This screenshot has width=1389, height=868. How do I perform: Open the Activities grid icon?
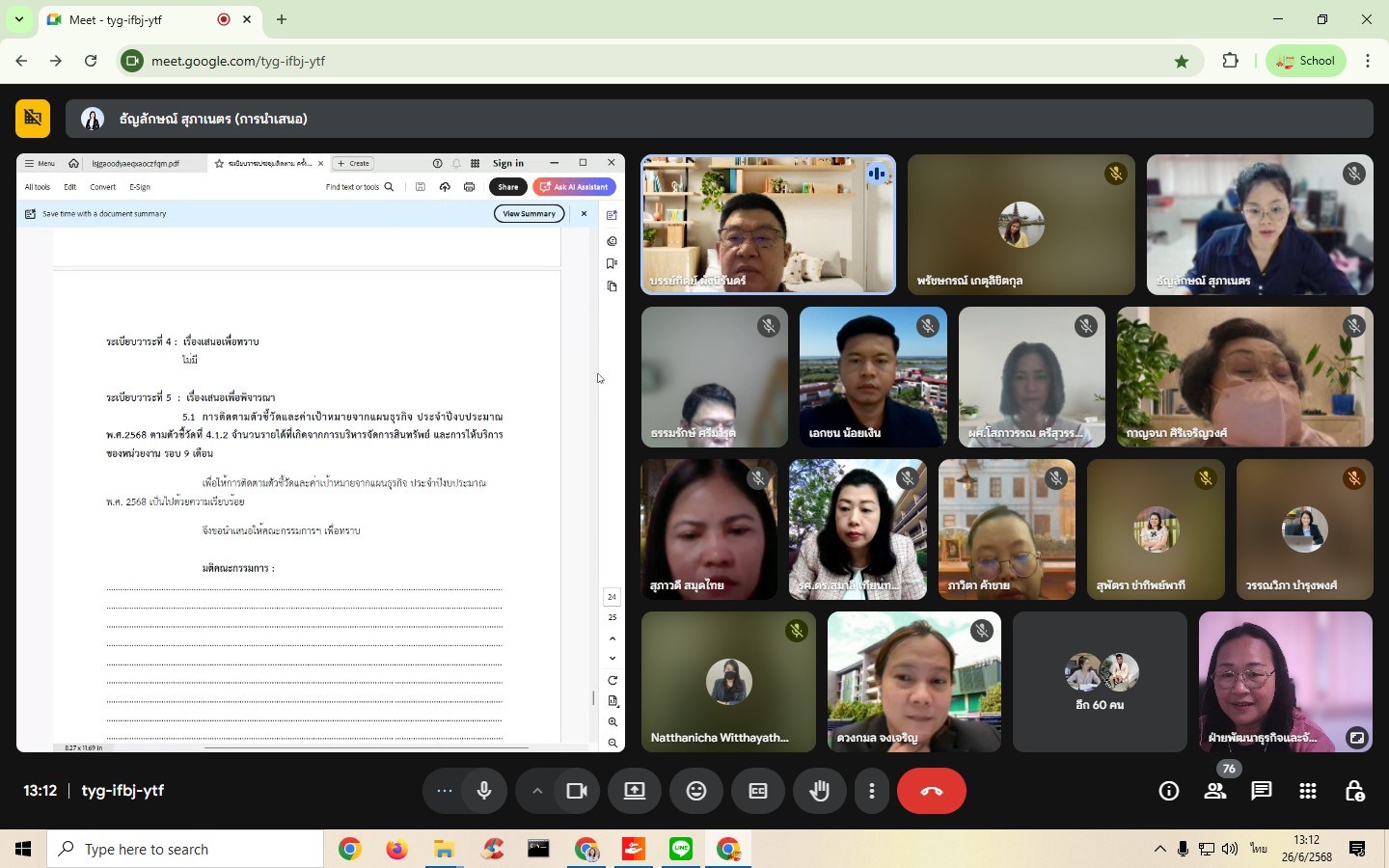pos(1308,791)
